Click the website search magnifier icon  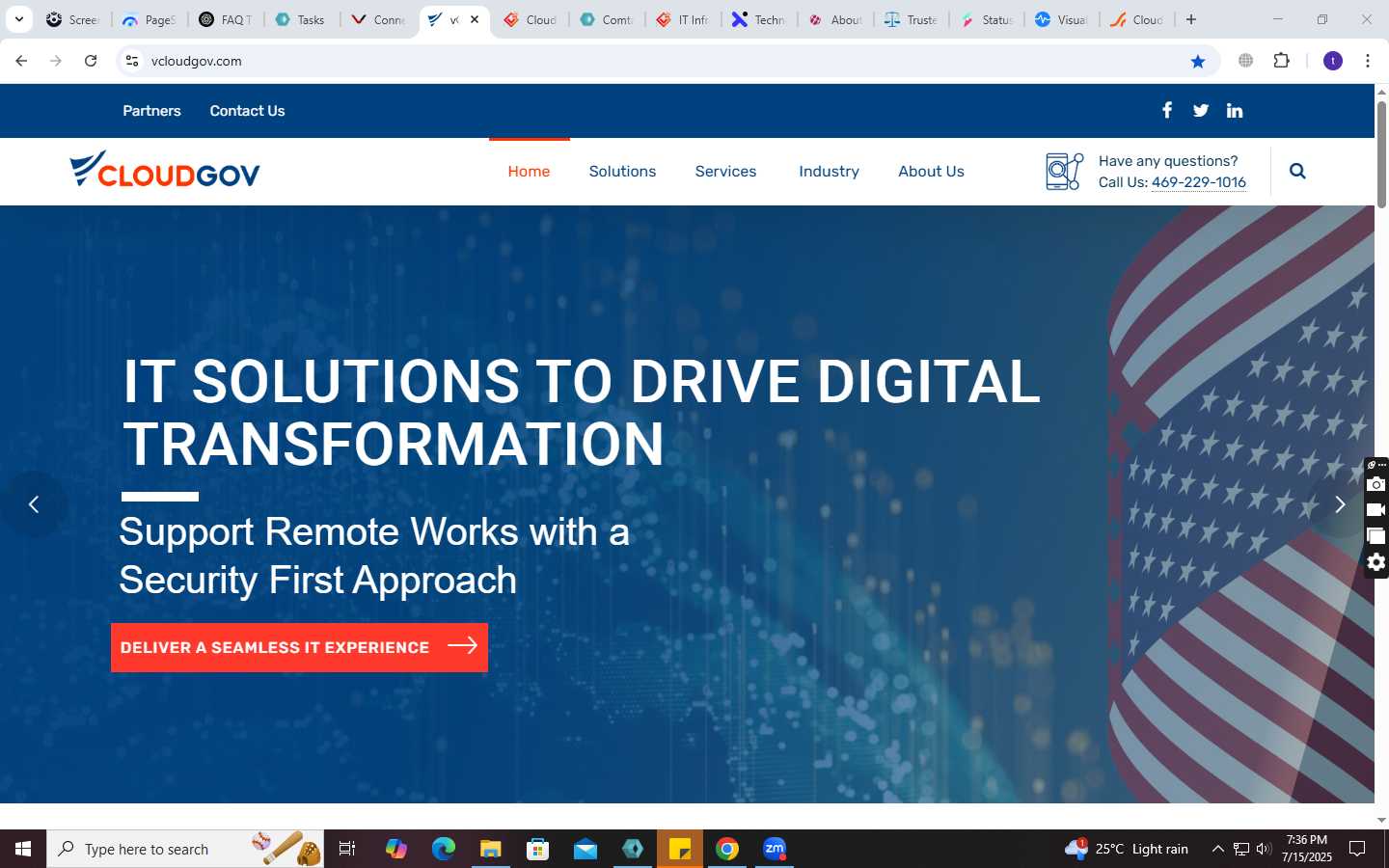(x=1297, y=172)
